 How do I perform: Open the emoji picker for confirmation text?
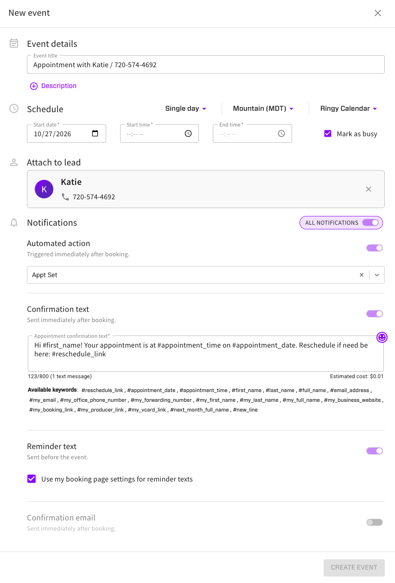coord(382,337)
